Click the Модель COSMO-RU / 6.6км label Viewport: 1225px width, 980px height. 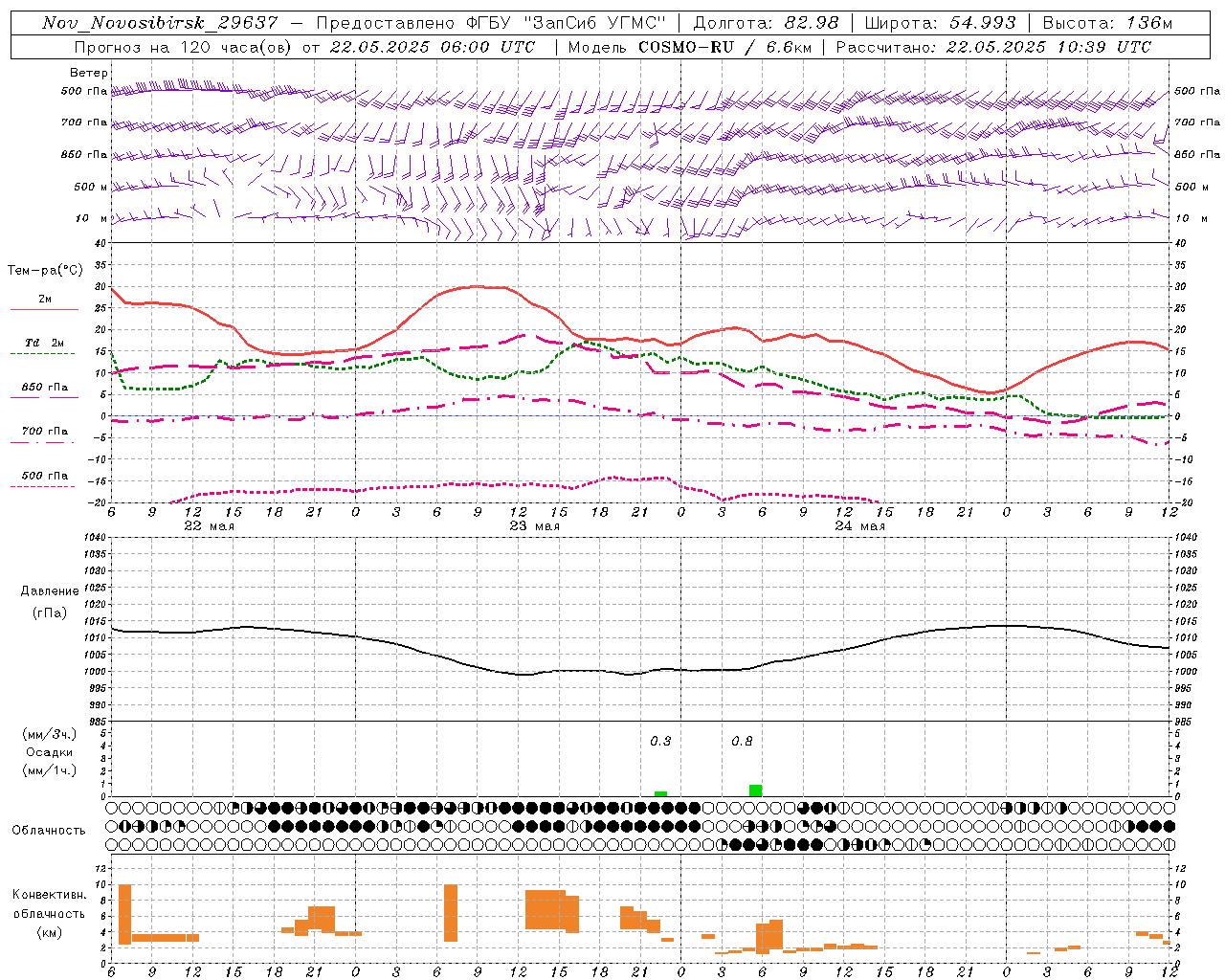(689, 47)
